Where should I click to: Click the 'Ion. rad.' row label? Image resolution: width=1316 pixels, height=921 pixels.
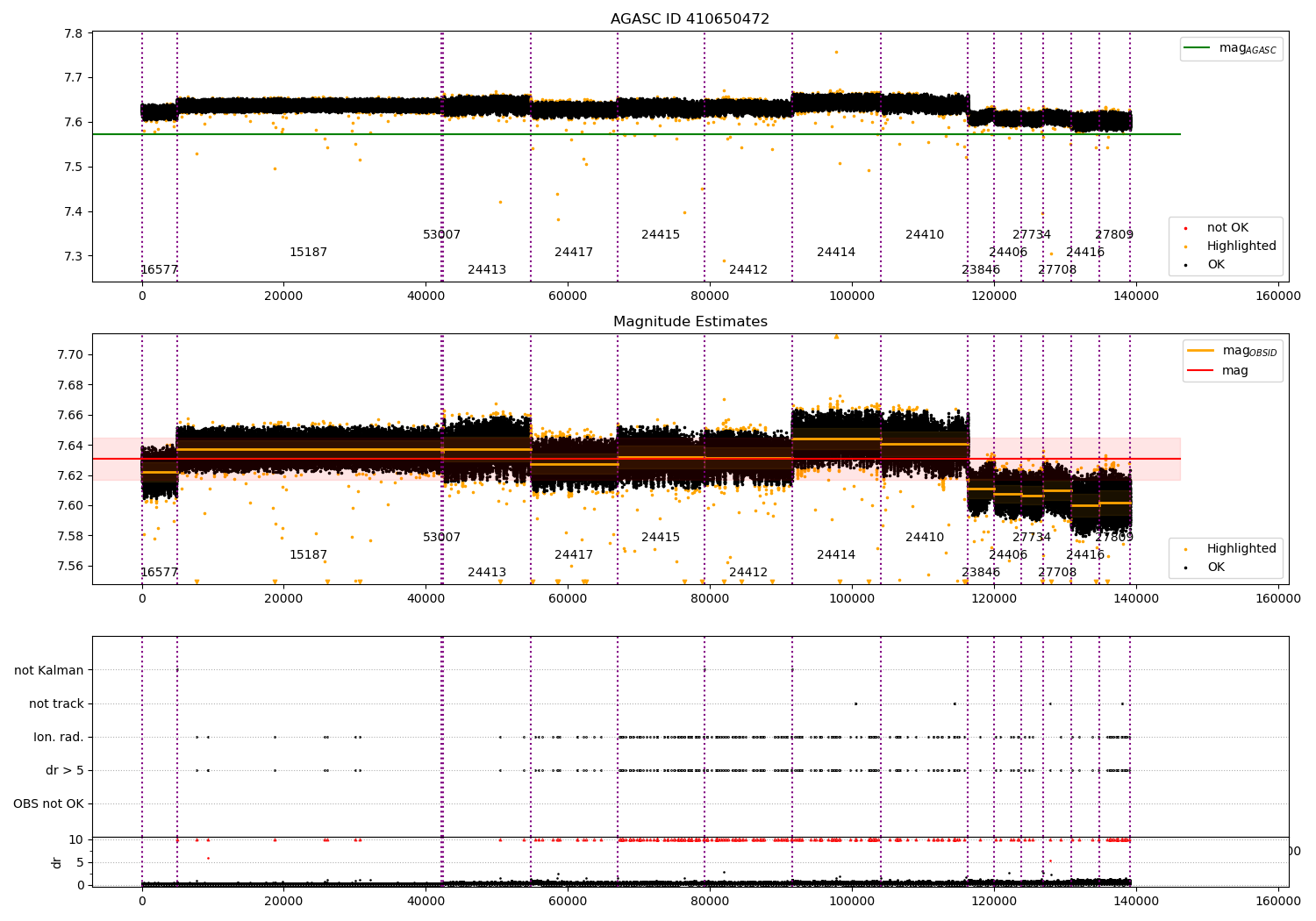[59, 737]
